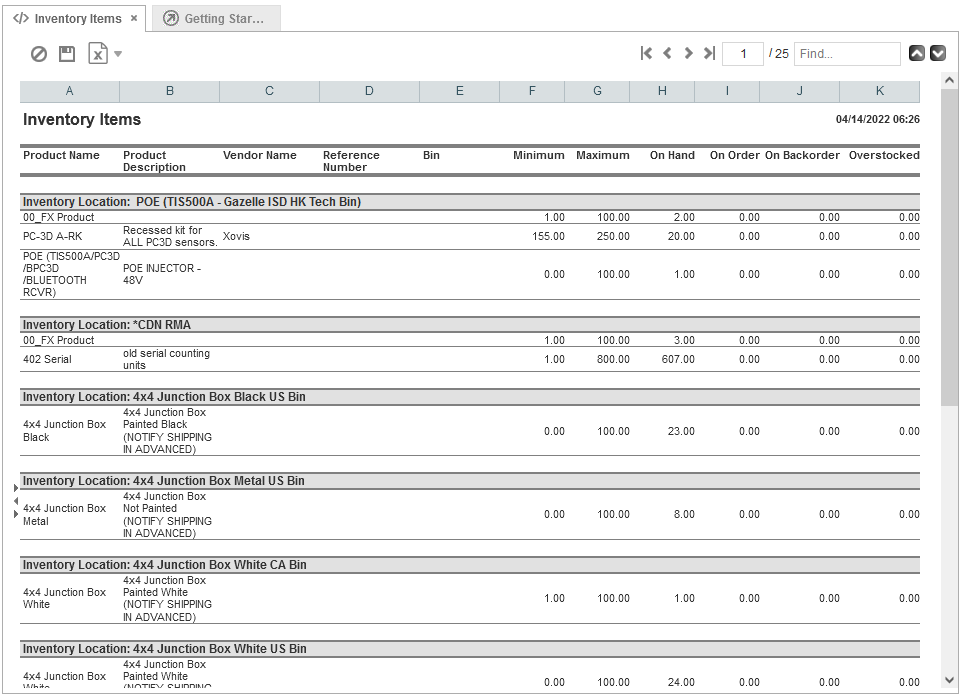Select column I header

click(727, 91)
